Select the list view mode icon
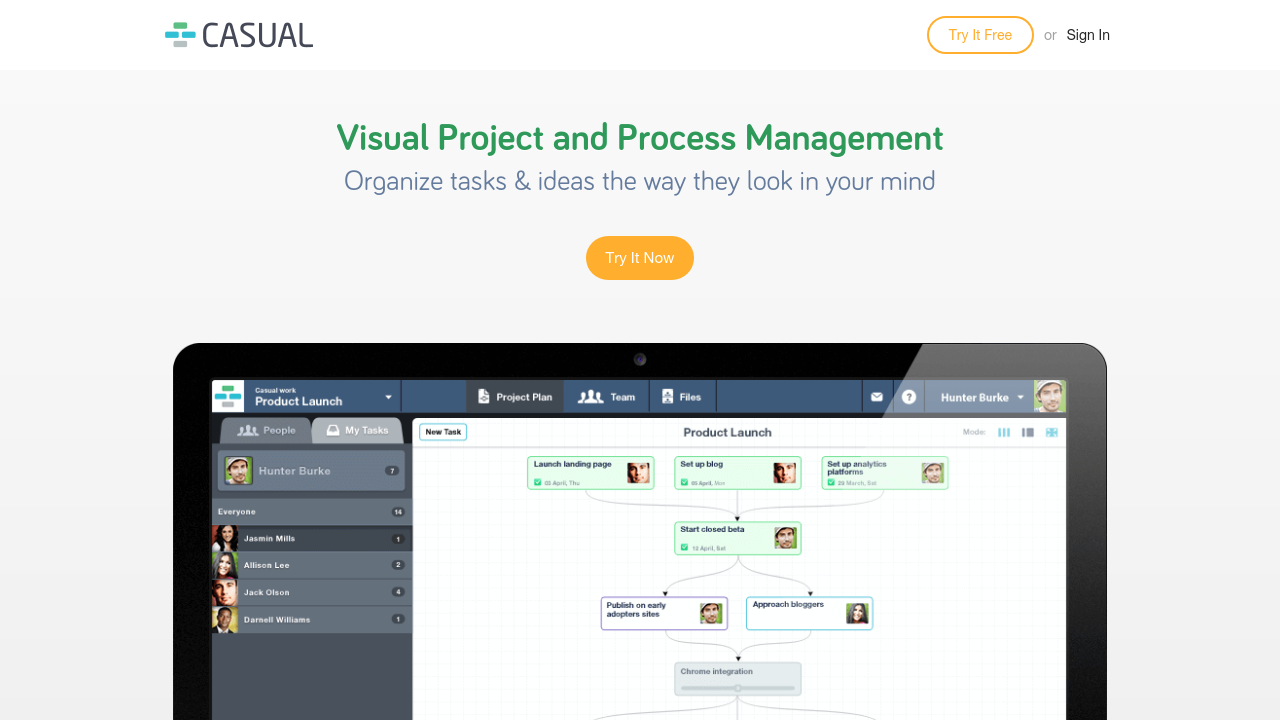This screenshot has height=720, width=1280. [x=1027, y=432]
